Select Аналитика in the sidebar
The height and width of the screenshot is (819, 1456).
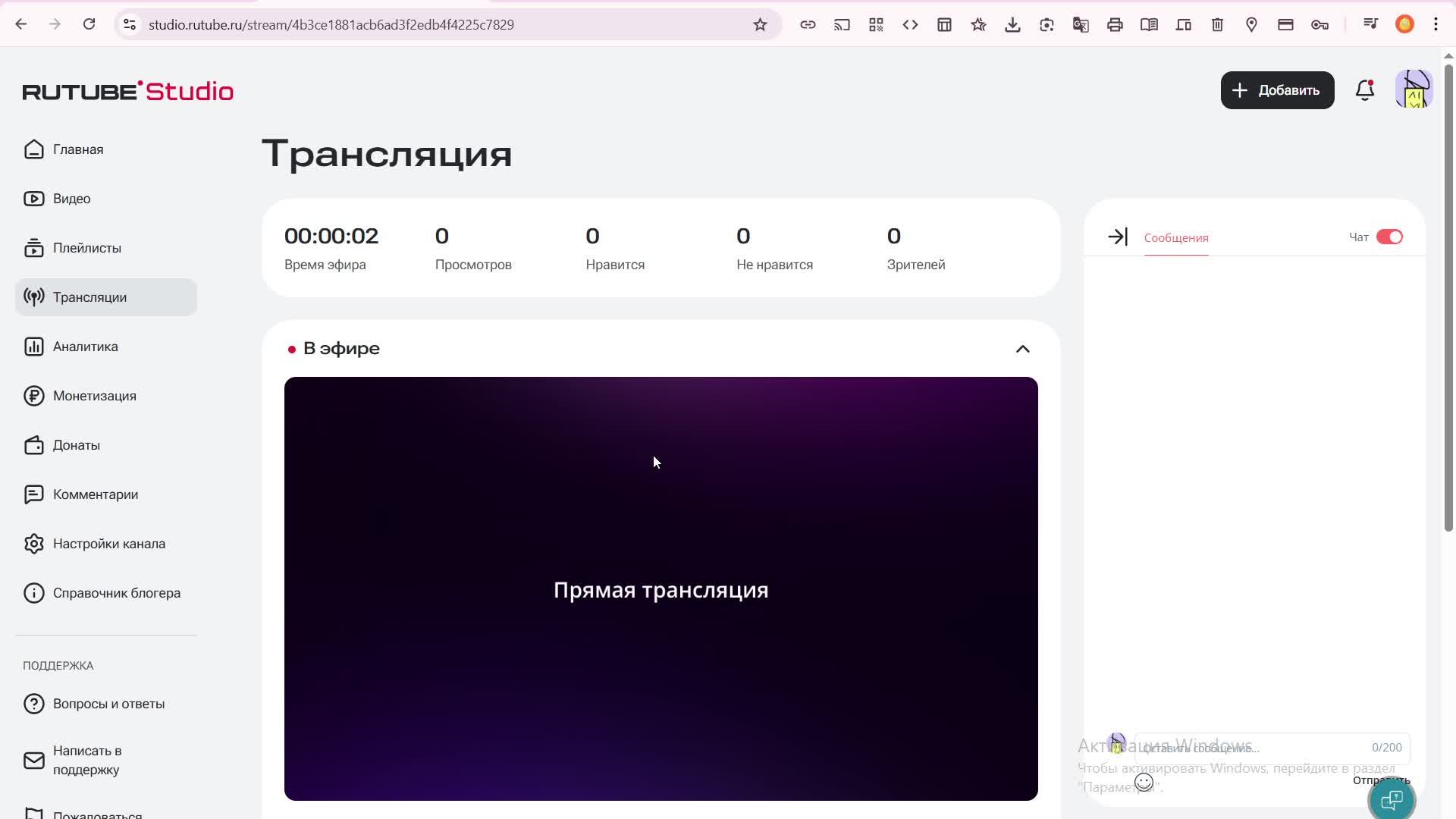click(85, 346)
